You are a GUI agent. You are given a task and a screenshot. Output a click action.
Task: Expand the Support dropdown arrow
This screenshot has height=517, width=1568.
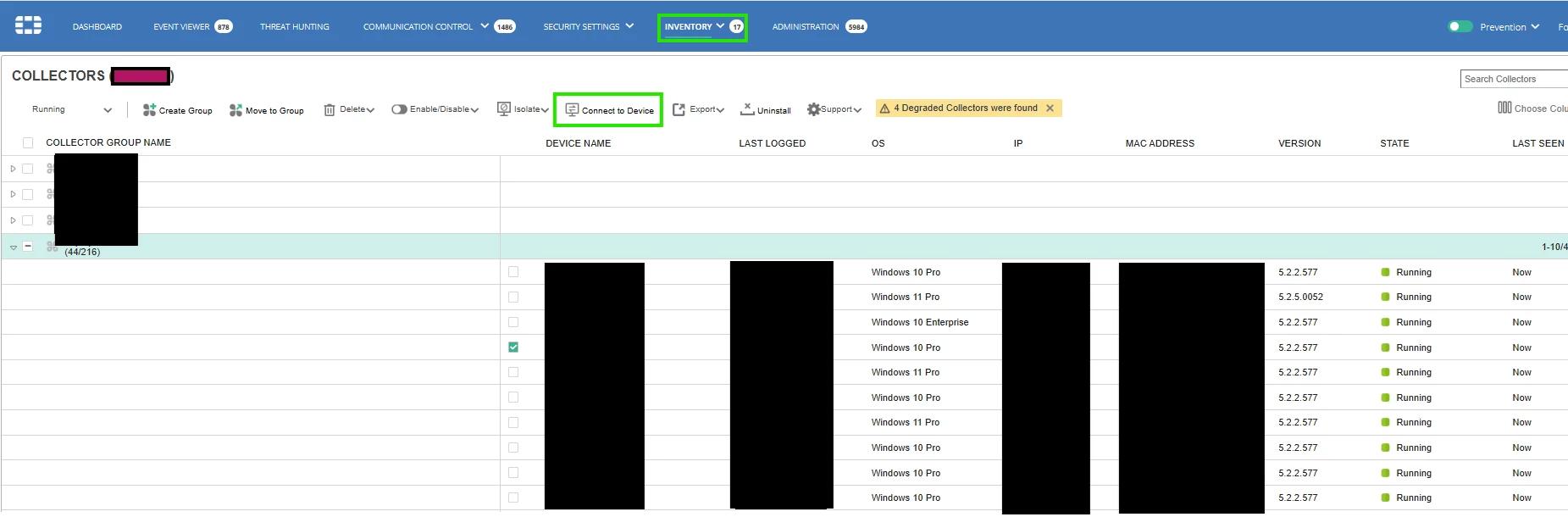pyautogui.click(x=857, y=110)
